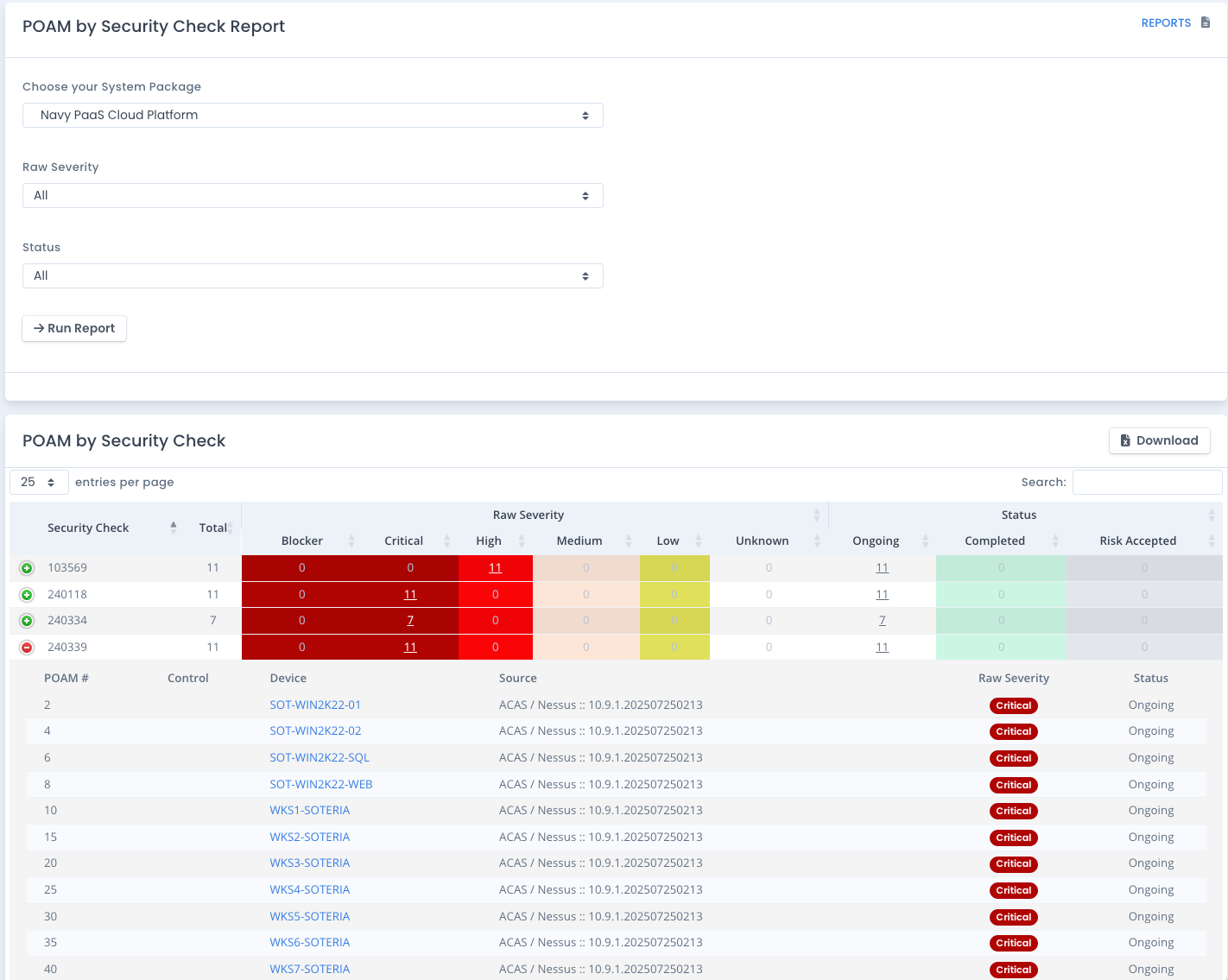Screen dimensions: 1228x980
Task: Open High count 11 for check 103569
Action: coord(495,568)
